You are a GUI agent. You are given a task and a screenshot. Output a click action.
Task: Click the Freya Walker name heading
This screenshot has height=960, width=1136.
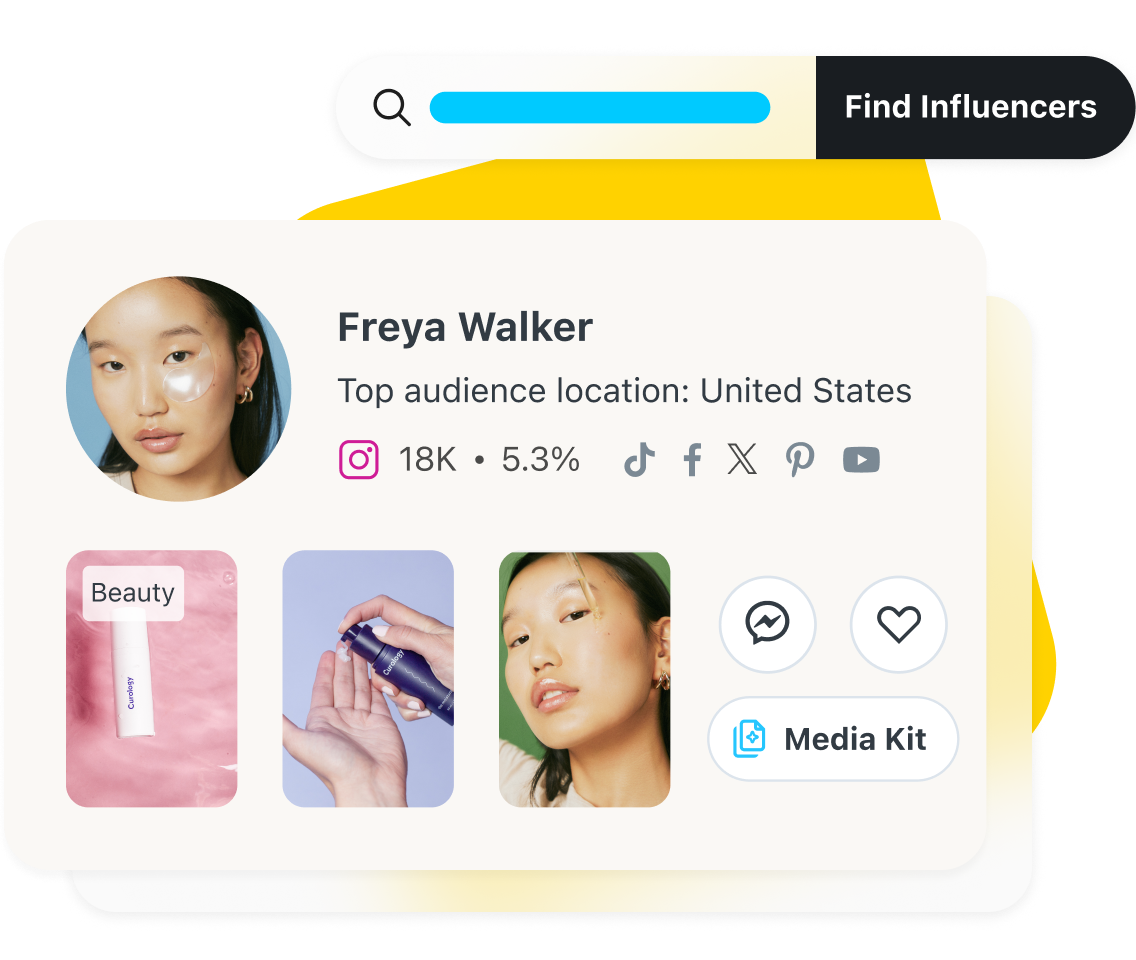[465, 327]
